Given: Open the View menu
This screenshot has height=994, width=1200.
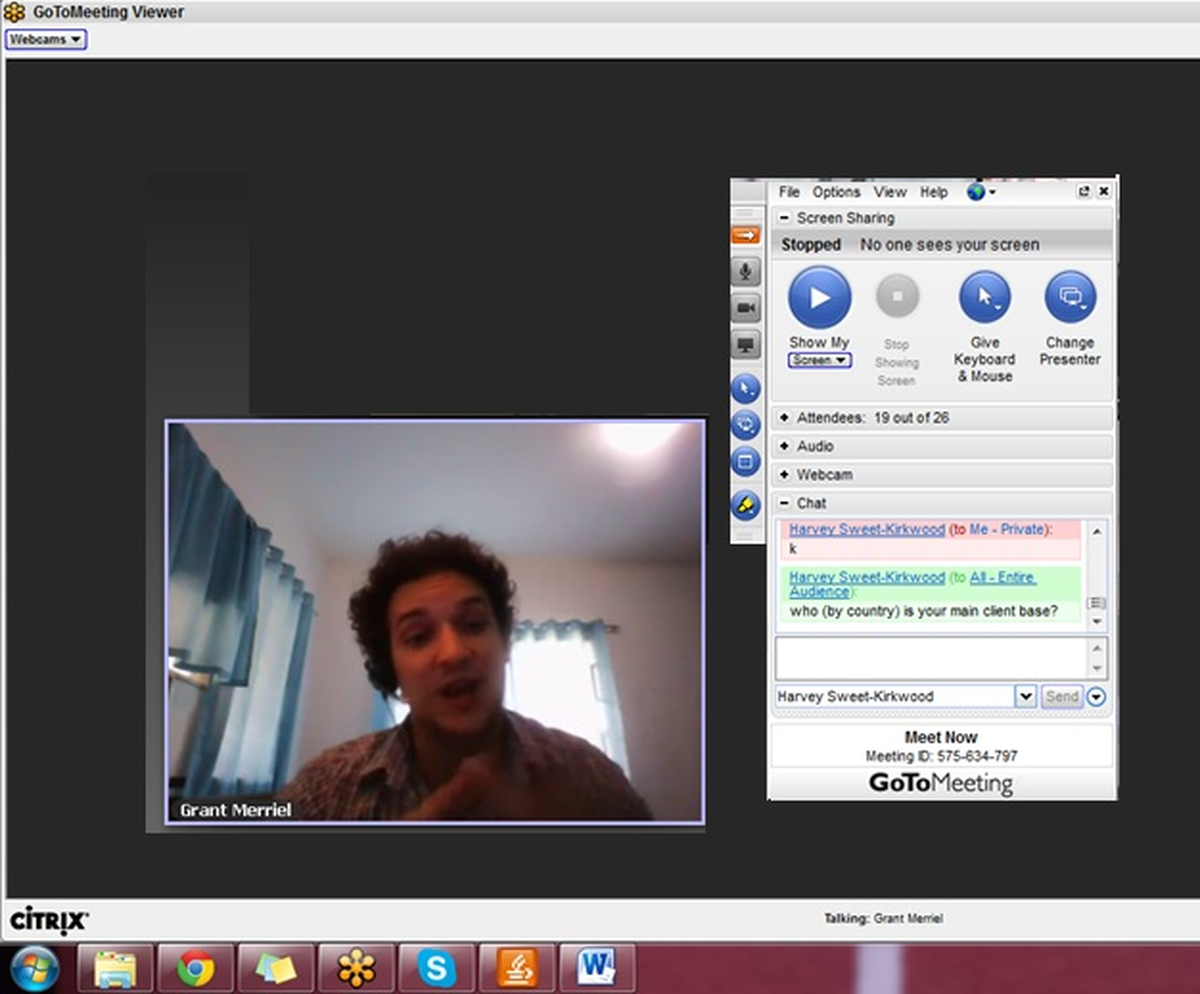Looking at the screenshot, I should (889, 192).
